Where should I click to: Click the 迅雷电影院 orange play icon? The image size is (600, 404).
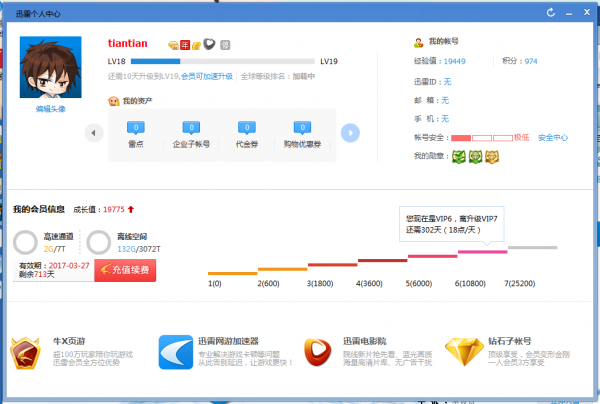pos(318,352)
